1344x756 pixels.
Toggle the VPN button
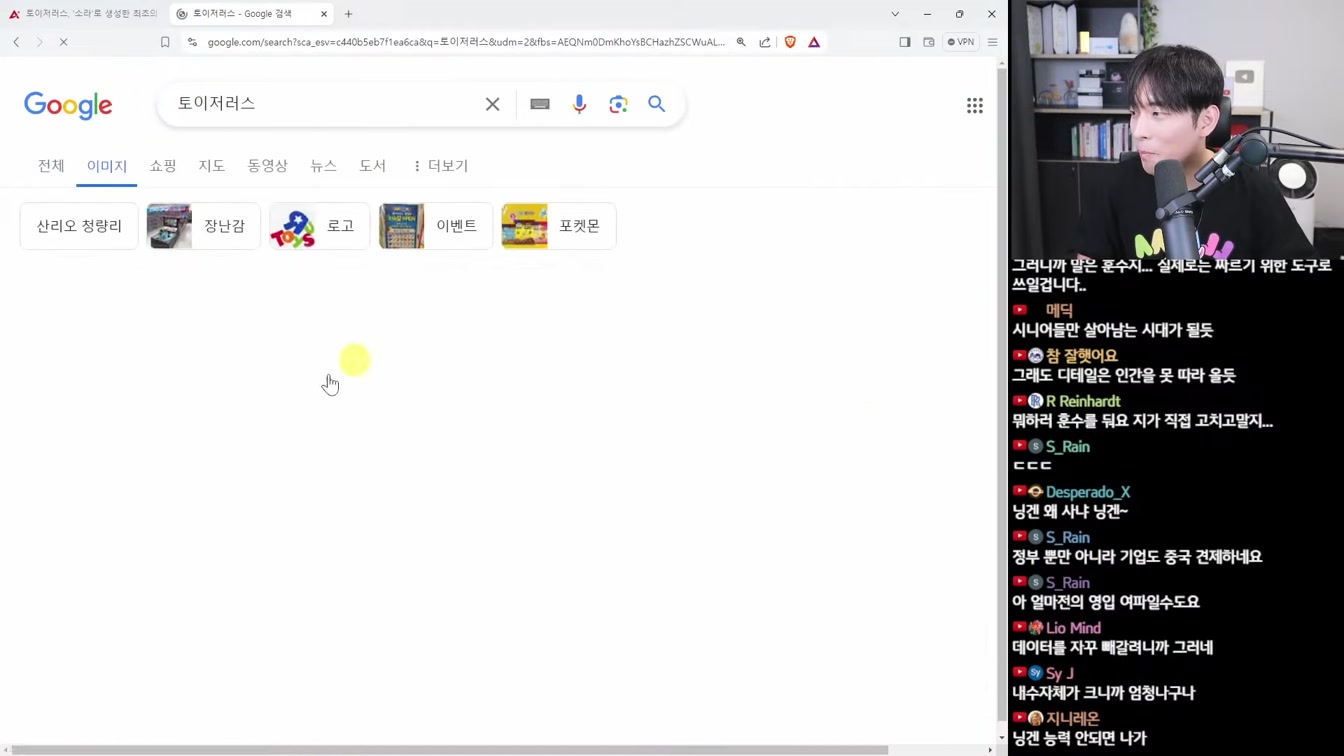[x=961, y=42]
